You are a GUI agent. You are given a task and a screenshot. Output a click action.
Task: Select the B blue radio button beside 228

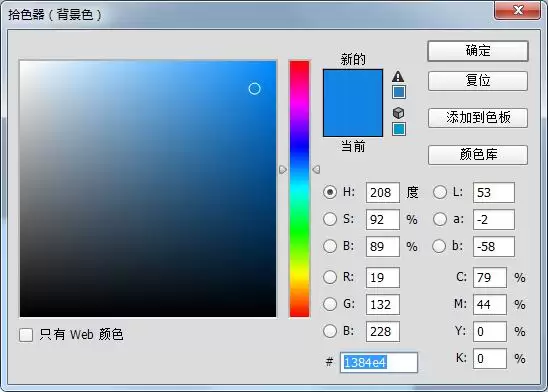pos(330,331)
